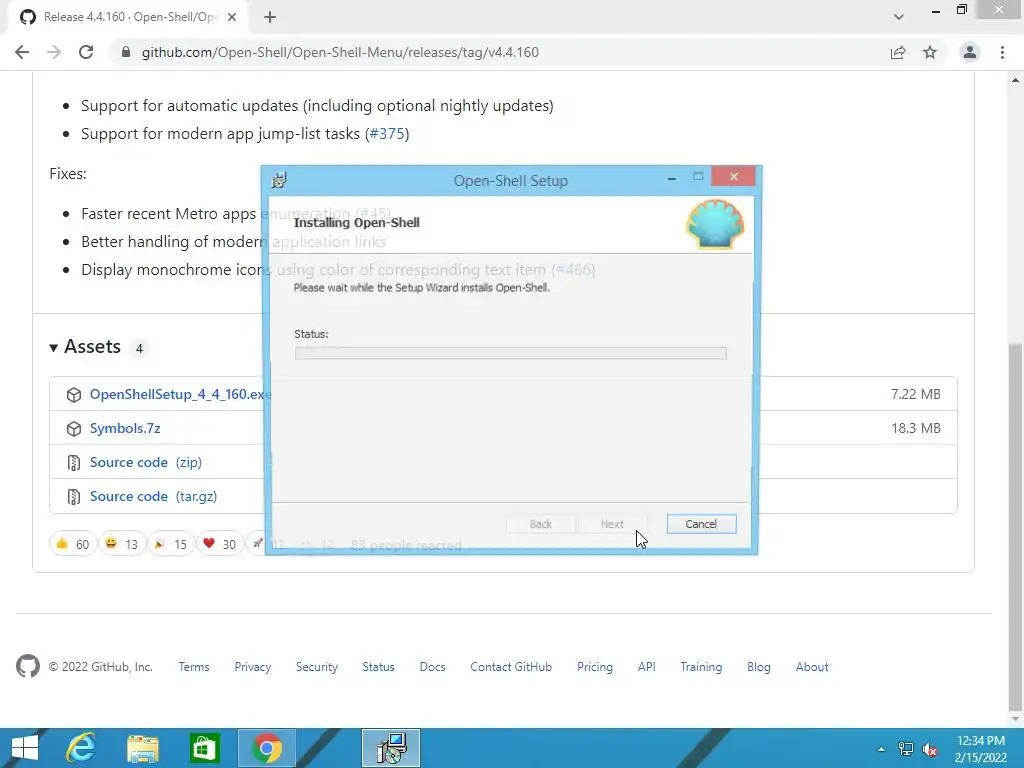Viewport: 1024px width, 768px height.
Task: Close the Release 4.4.160 tab
Action: [x=232, y=17]
